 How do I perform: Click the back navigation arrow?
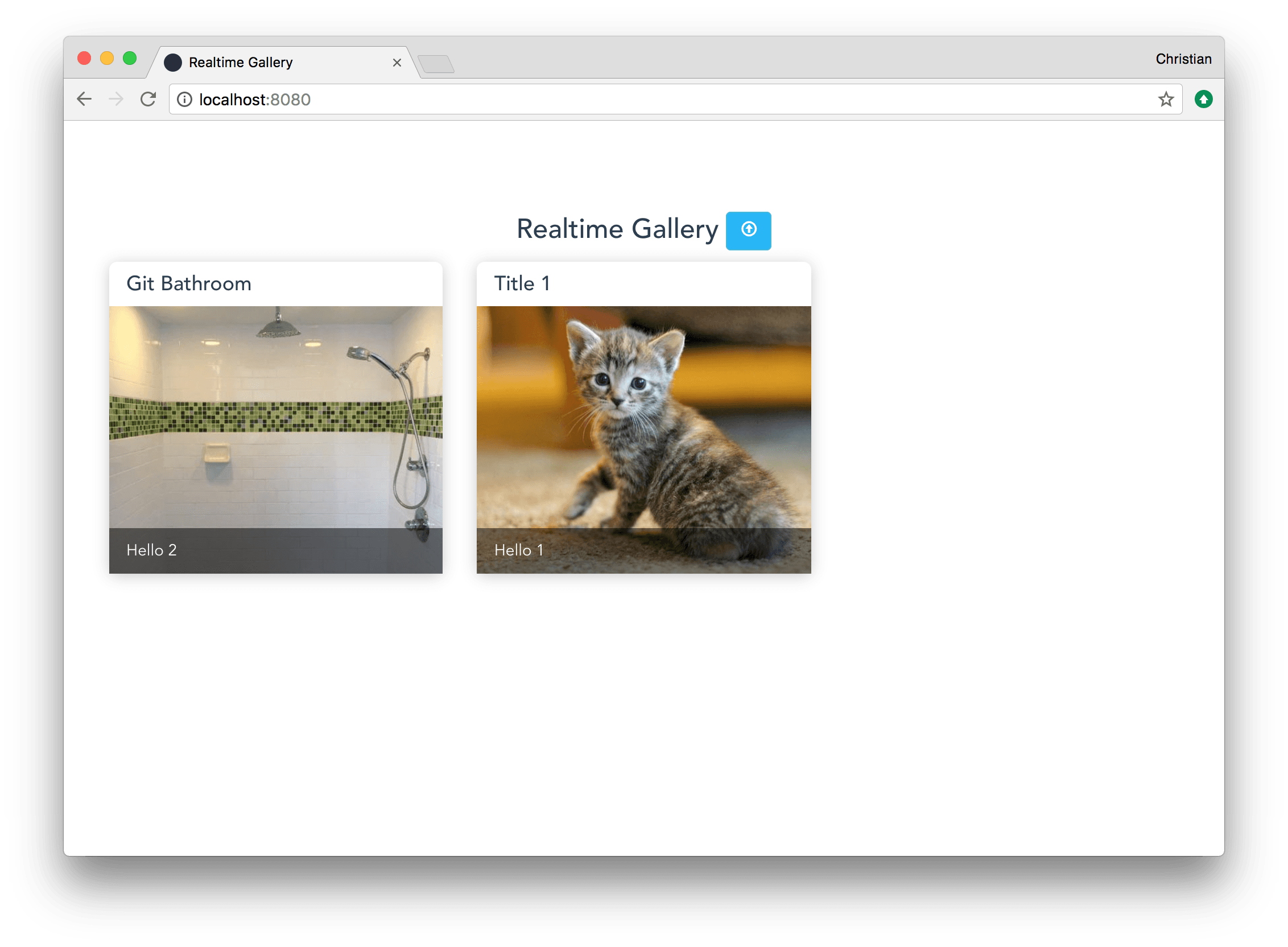click(84, 98)
